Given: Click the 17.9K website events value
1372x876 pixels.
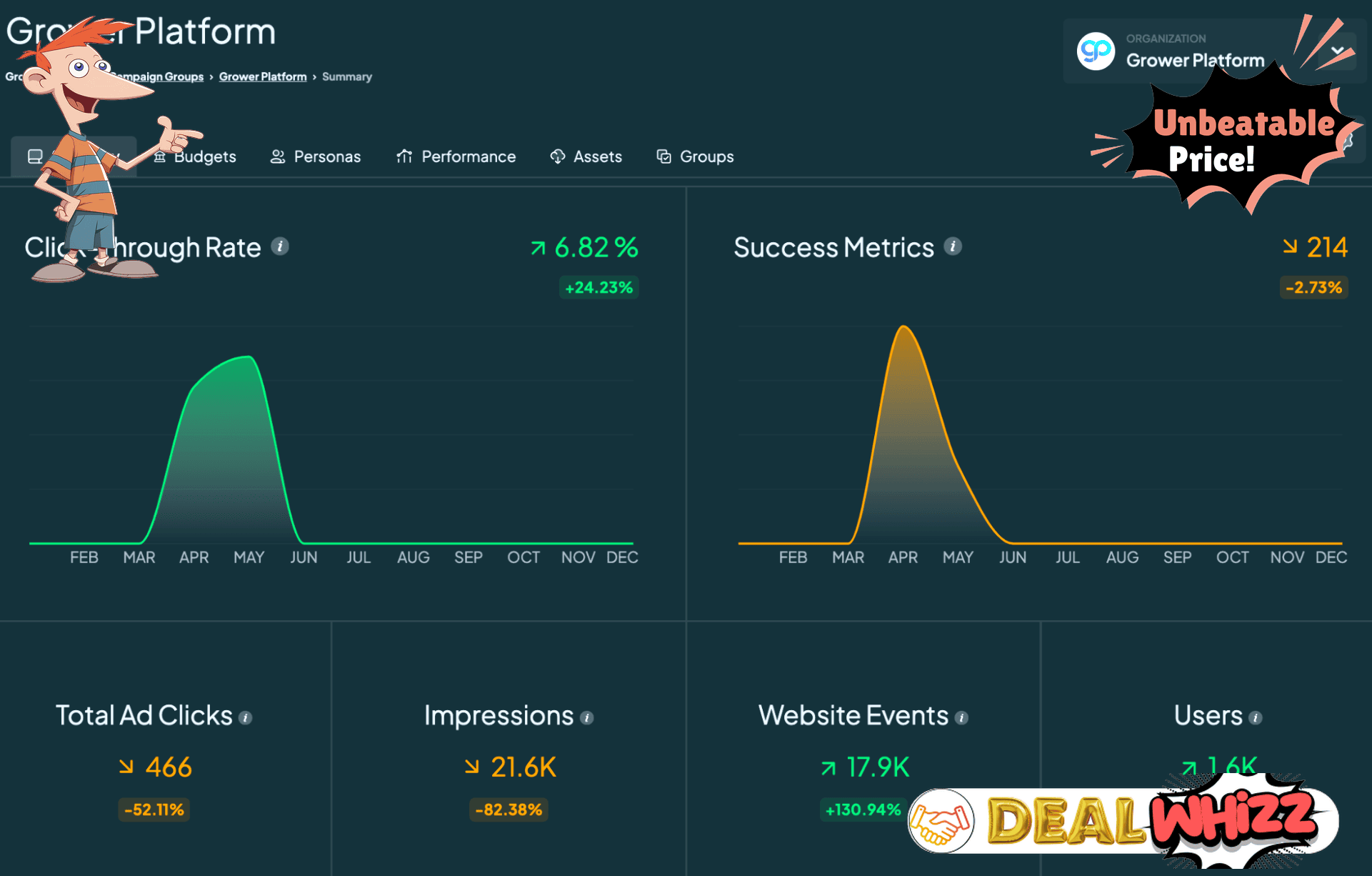Looking at the screenshot, I should coord(878,767).
